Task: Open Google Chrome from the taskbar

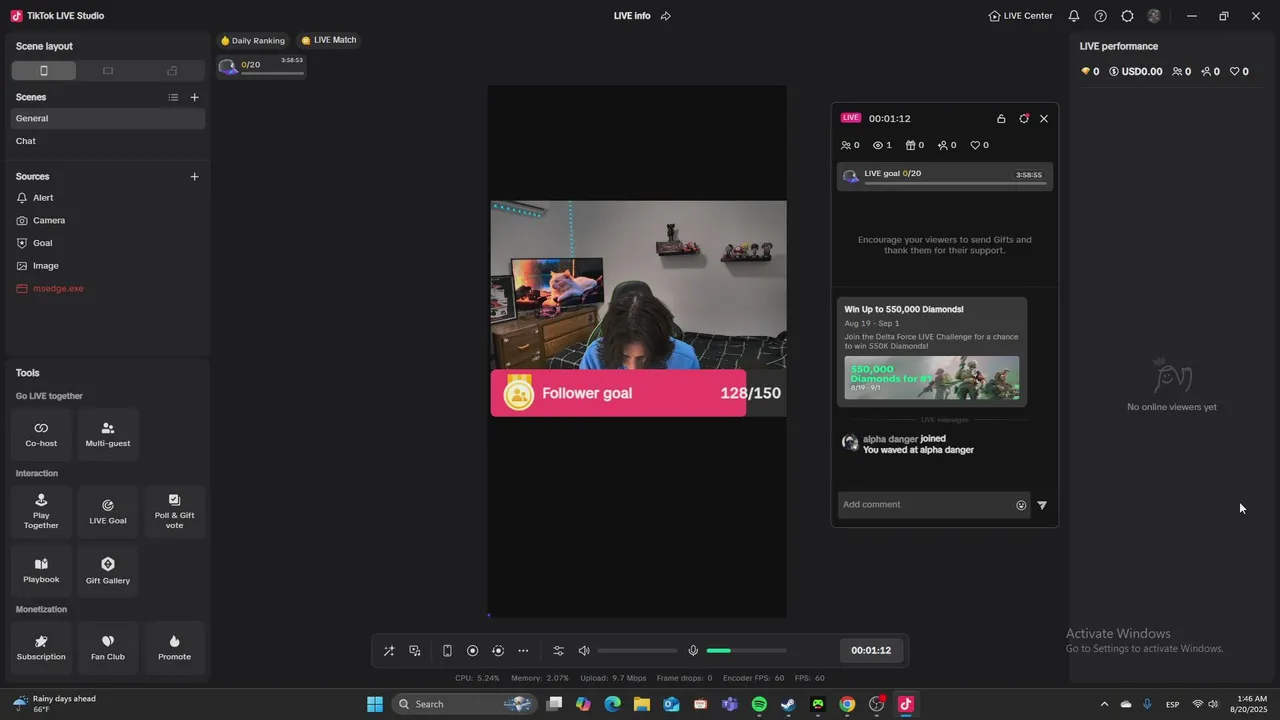Action: [x=847, y=704]
